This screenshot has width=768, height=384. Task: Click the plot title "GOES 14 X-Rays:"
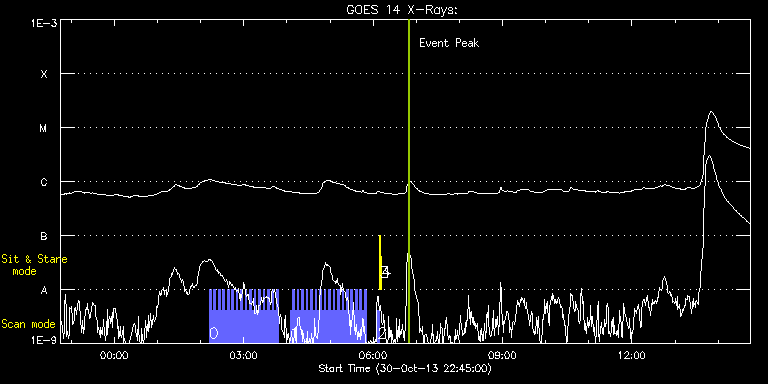(402, 10)
